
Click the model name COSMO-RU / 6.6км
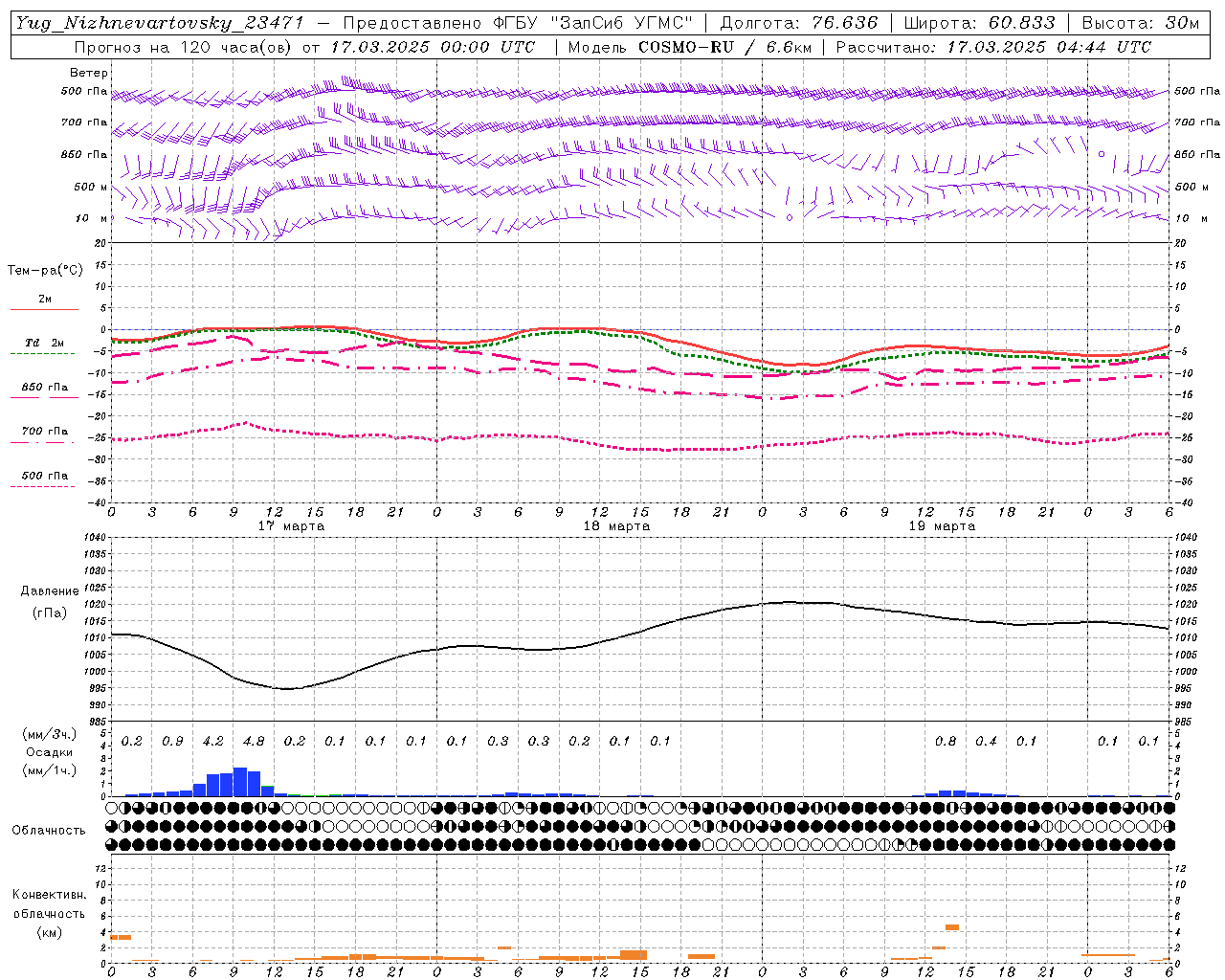(x=724, y=47)
